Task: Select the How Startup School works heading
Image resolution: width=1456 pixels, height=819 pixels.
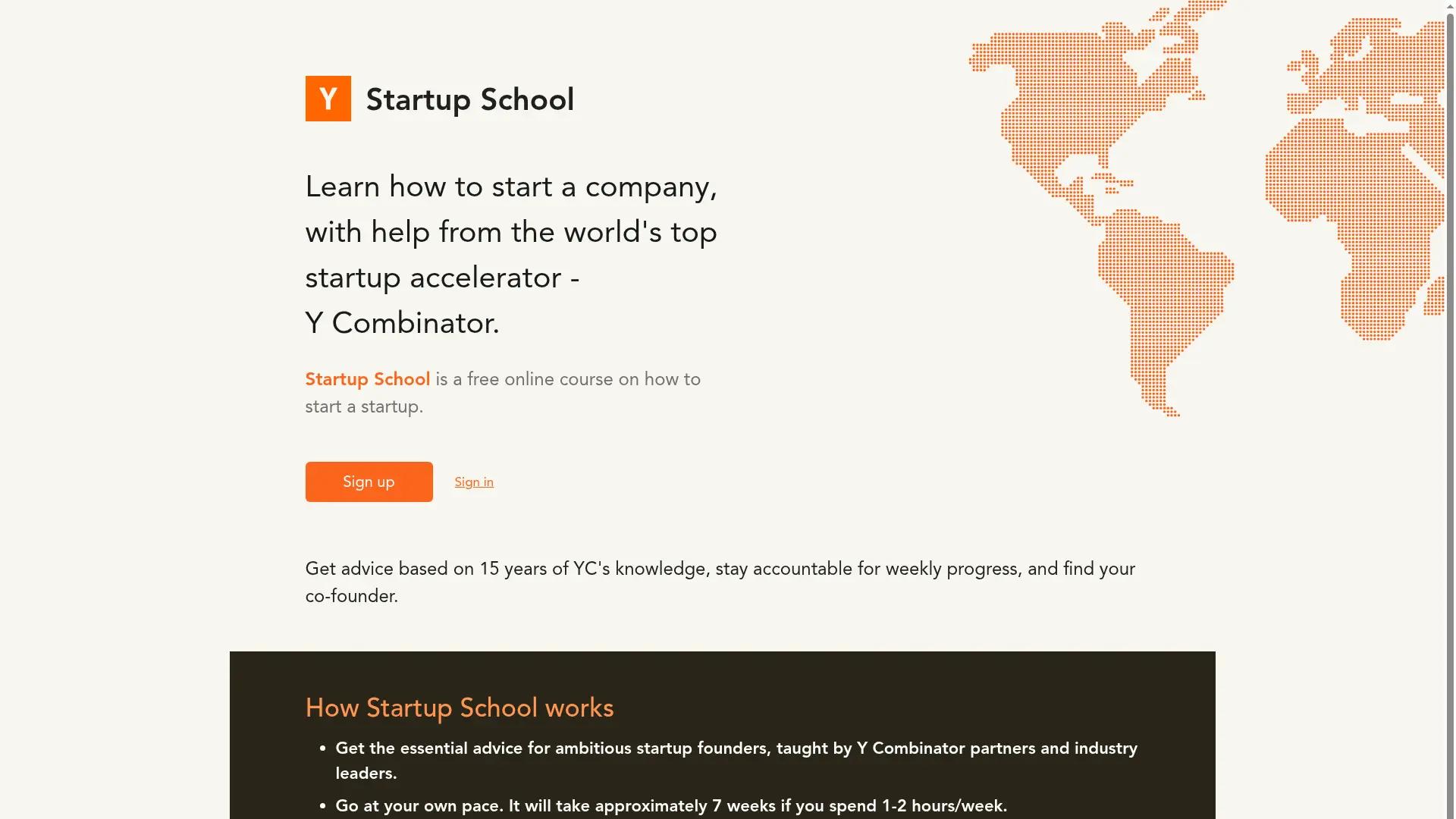Action: [x=459, y=708]
